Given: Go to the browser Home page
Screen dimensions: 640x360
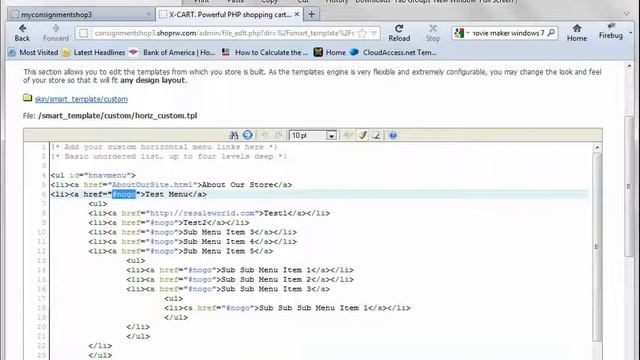Looking at the screenshot, I should [x=576, y=33].
